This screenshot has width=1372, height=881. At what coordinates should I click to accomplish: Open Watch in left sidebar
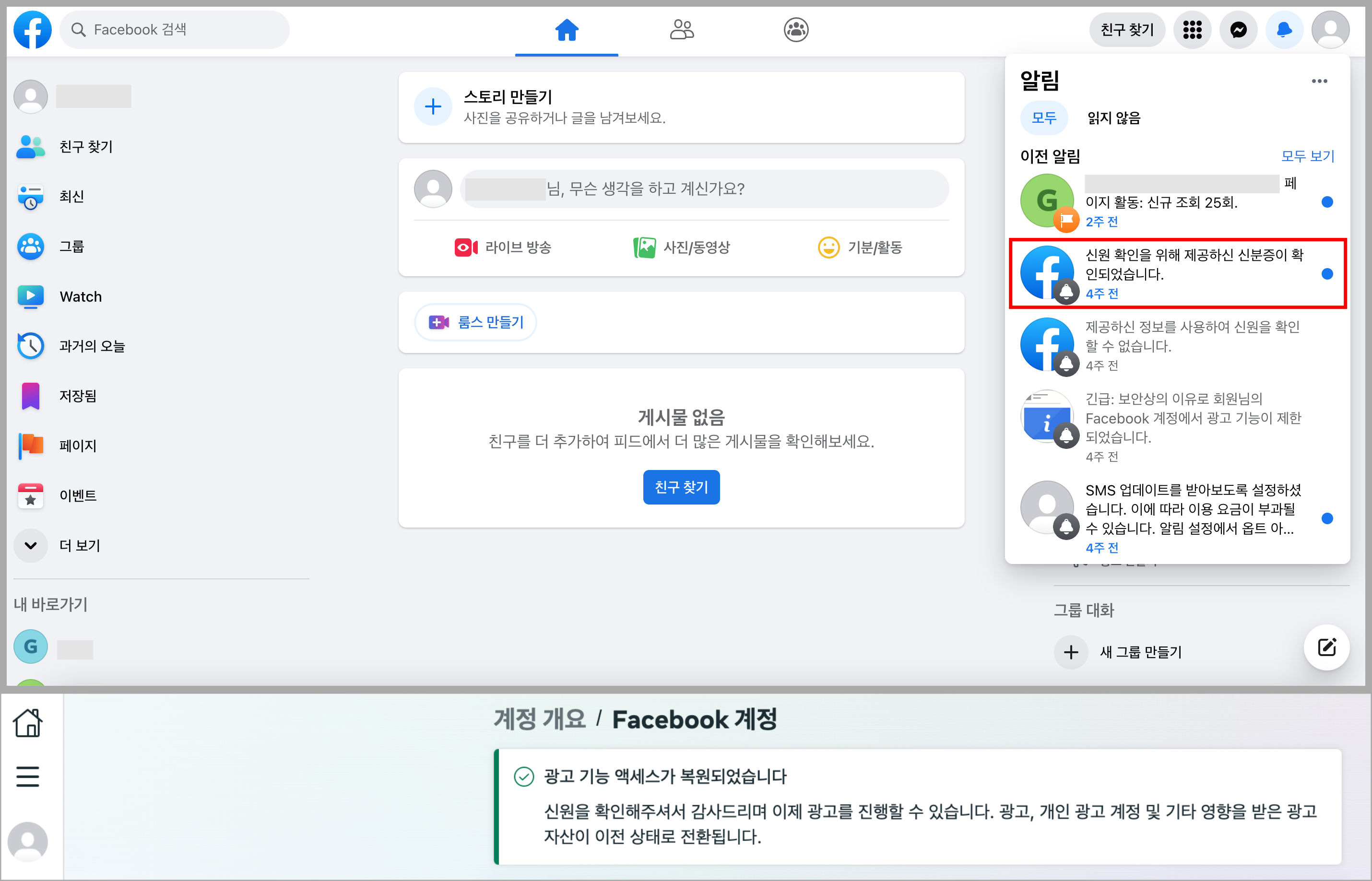pyautogui.click(x=81, y=296)
